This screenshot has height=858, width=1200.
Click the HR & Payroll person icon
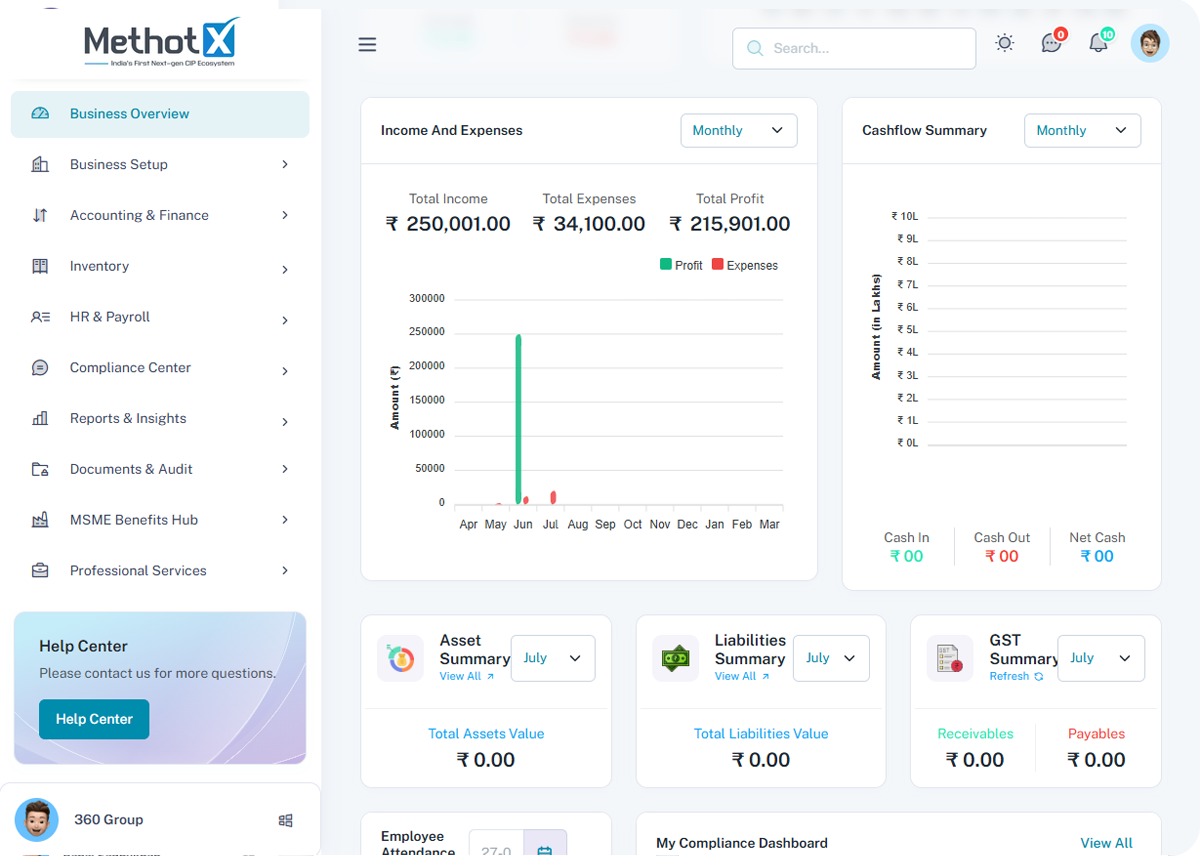click(x=40, y=317)
